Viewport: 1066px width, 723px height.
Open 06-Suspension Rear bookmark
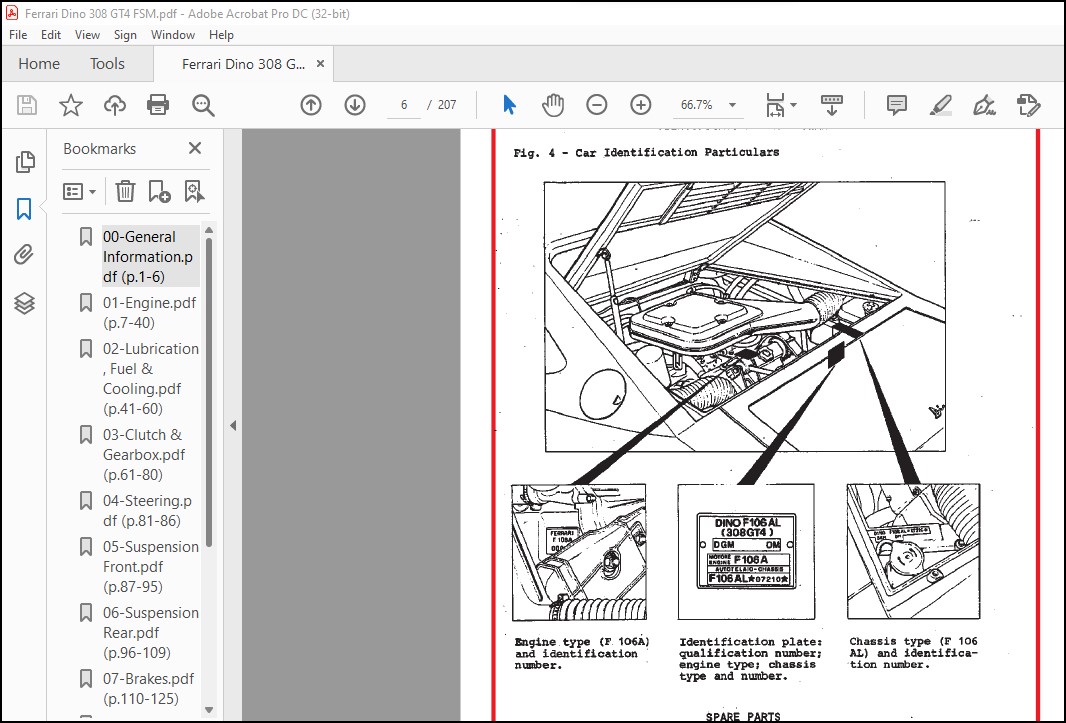click(x=151, y=633)
